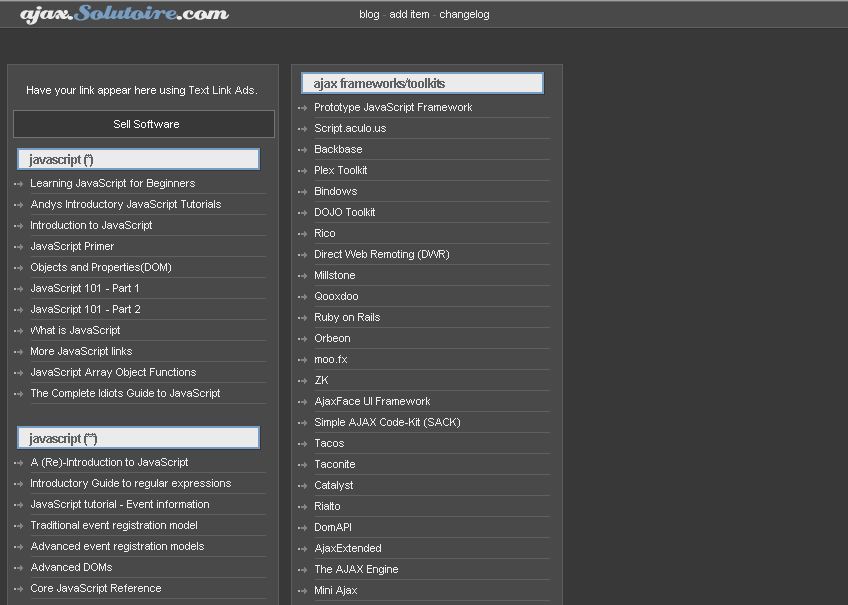Viewport: 848px width, 605px height.
Task: Open the blog link in header
Action: (x=369, y=15)
